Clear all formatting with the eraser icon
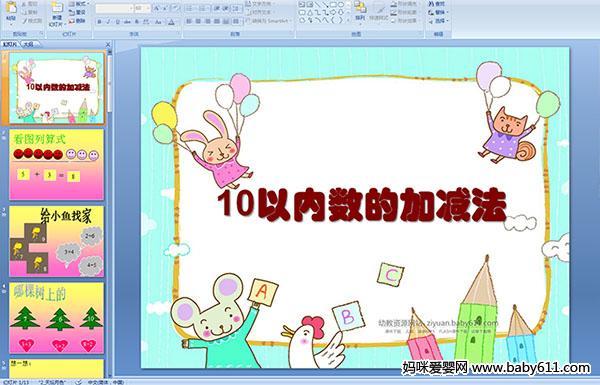Screen dimensions: 600x385 point(176,8)
